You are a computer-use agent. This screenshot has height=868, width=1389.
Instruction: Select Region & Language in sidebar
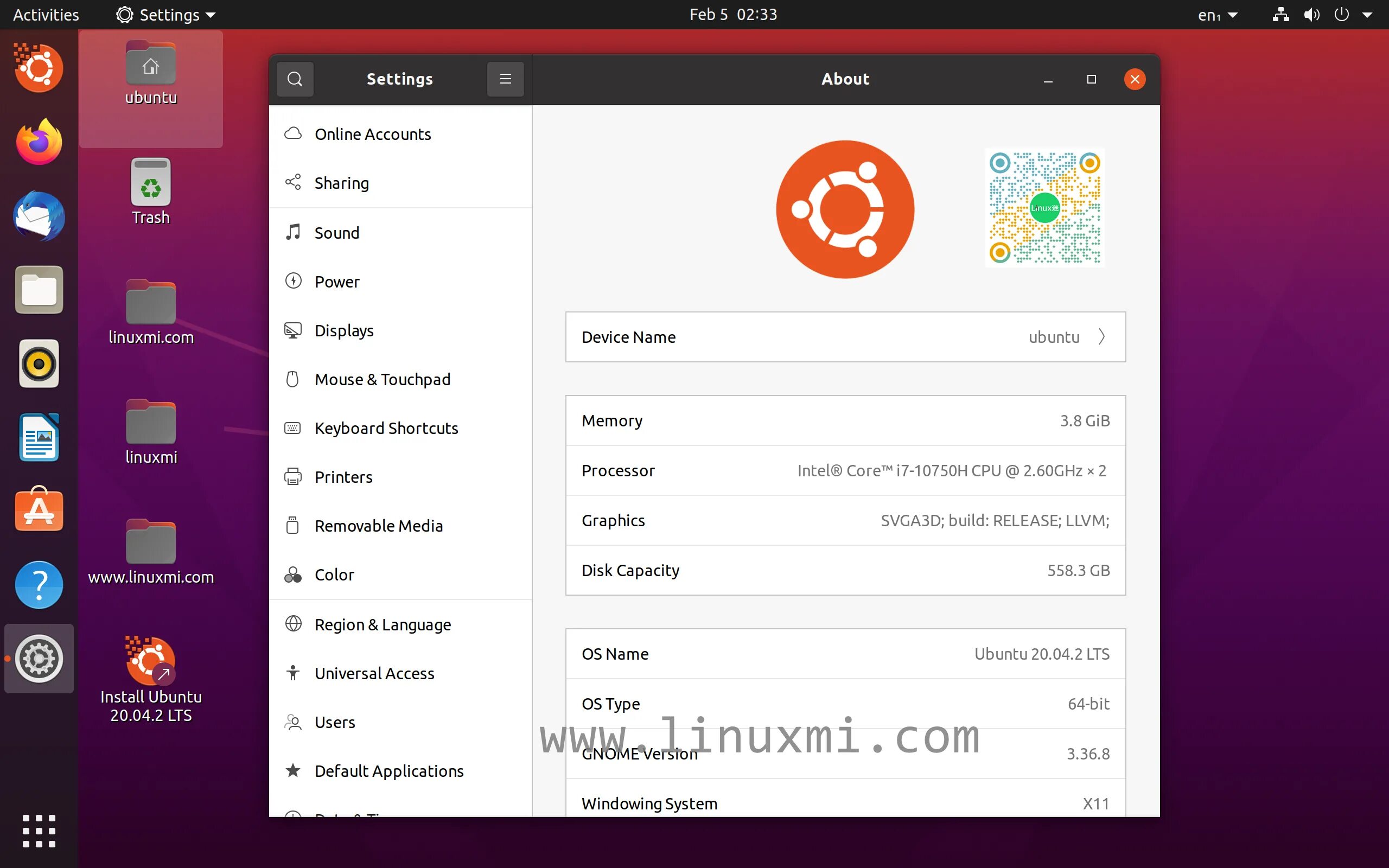(x=383, y=624)
